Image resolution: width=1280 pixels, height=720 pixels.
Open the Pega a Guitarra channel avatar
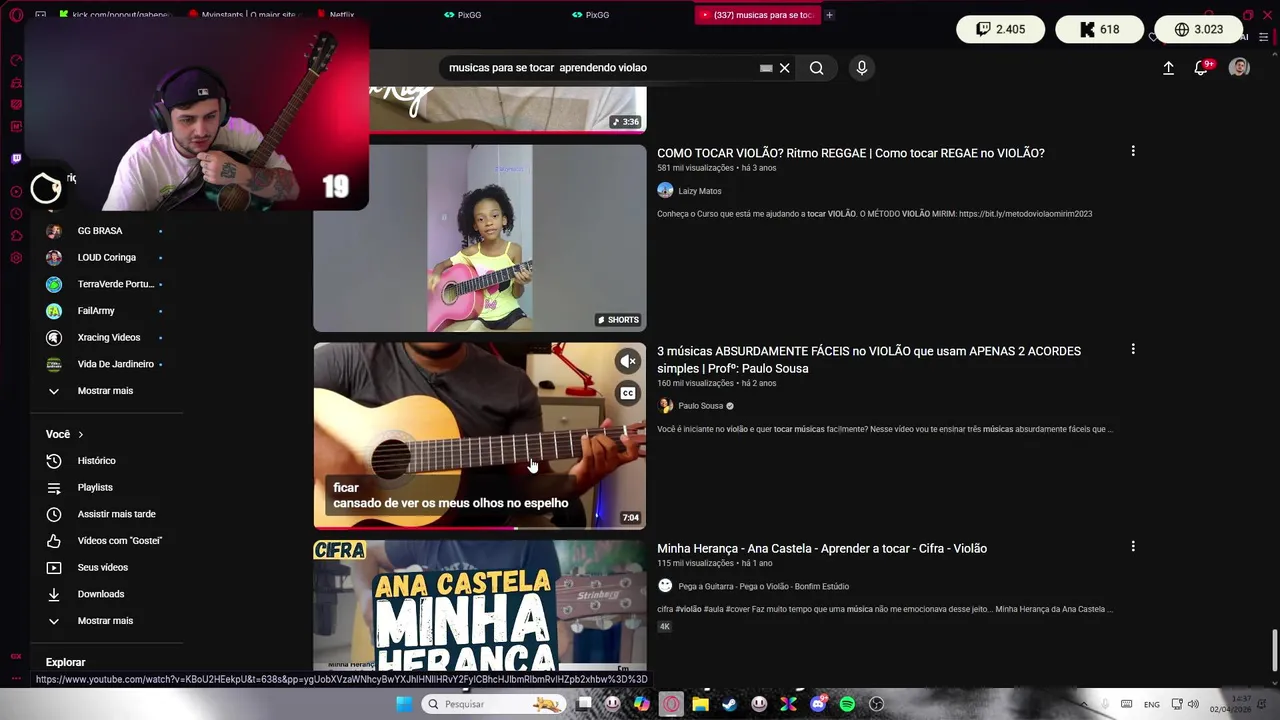(x=665, y=586)
